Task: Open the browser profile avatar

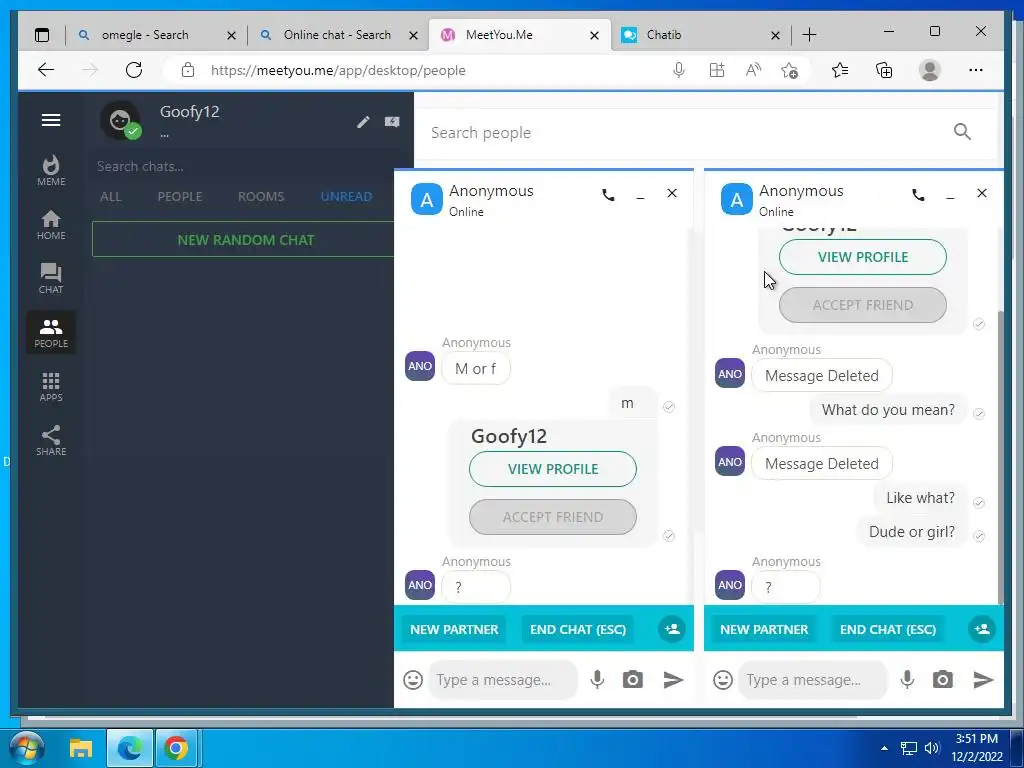Action: (929, 70)
